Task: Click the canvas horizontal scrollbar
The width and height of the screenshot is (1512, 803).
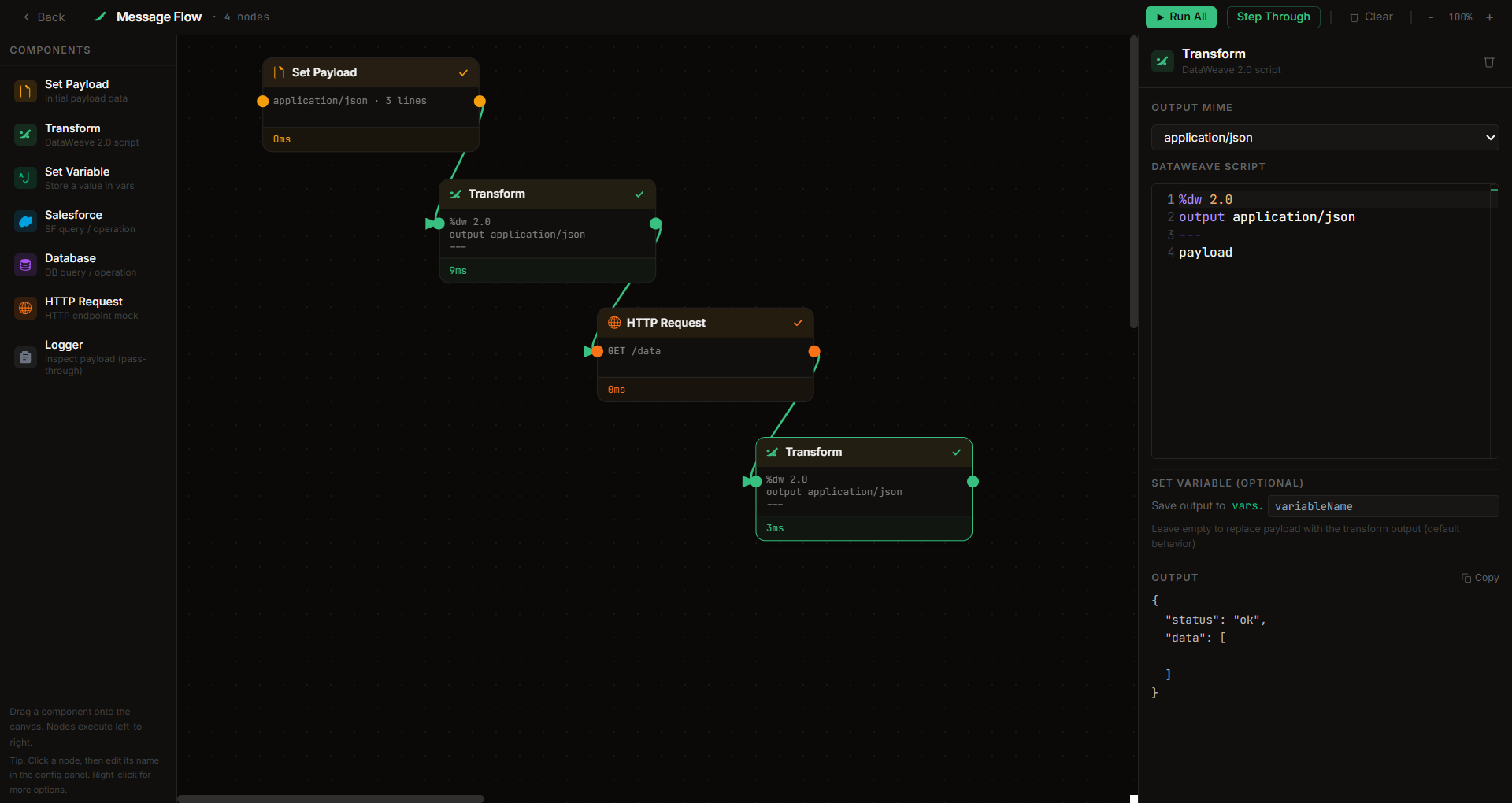Action: point(331,798)
